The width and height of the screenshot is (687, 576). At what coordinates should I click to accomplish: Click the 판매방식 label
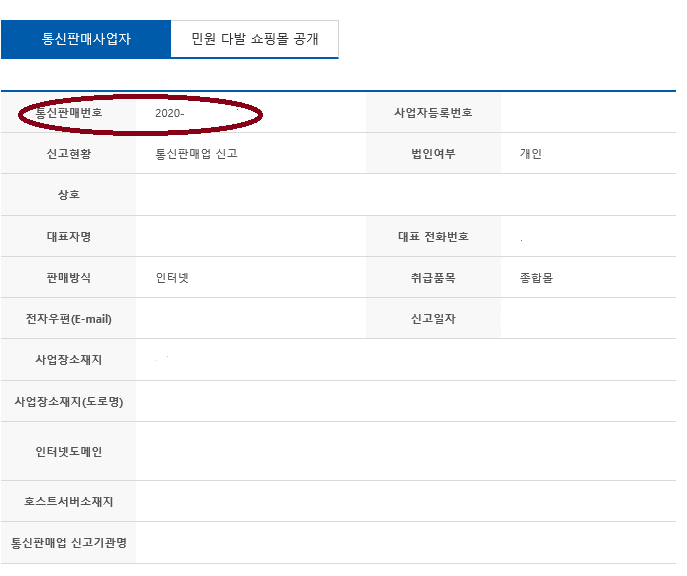(69, 278)
